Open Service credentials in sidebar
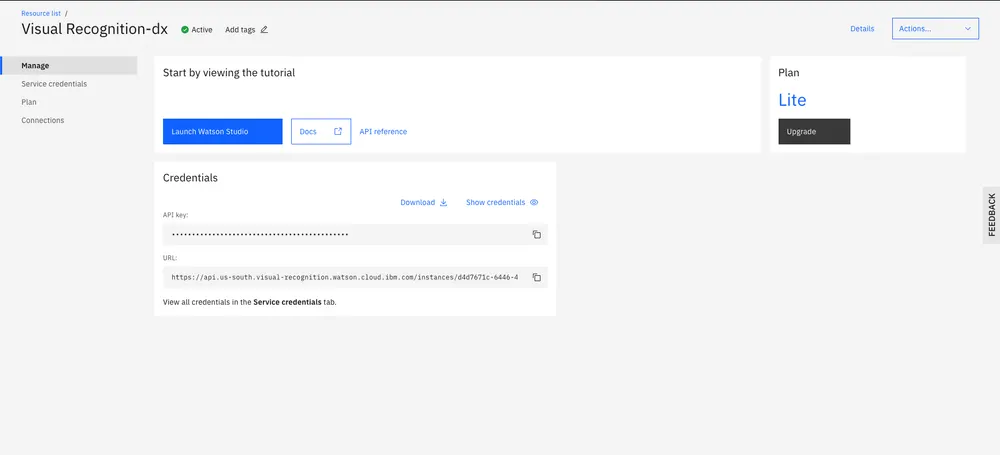 click(54, 84)
